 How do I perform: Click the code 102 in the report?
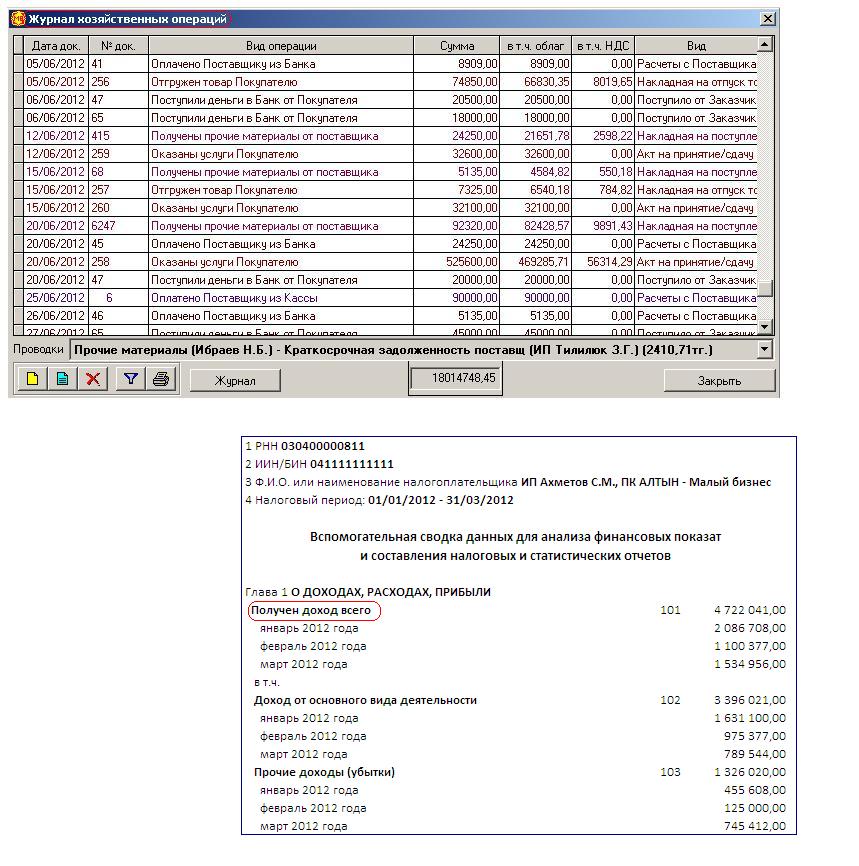click(670, 700)
